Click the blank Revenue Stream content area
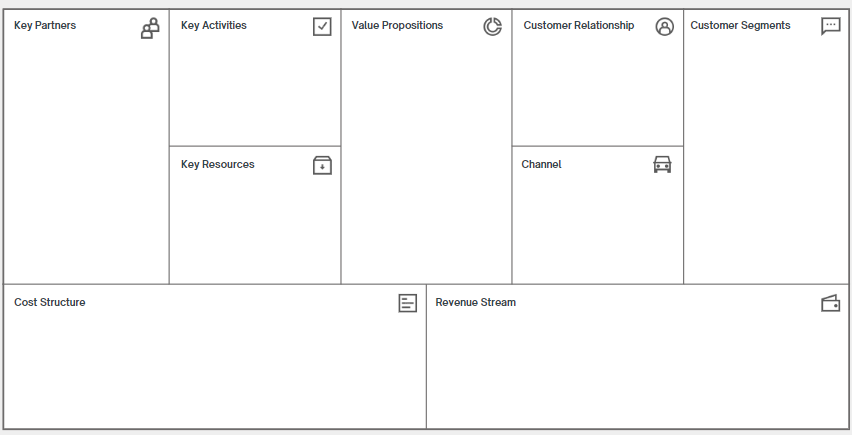 [x=637, y=370]
